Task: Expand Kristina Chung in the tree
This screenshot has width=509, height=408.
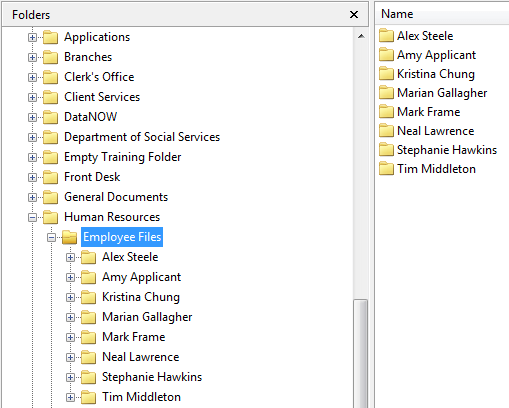Action: coord(70,297)
